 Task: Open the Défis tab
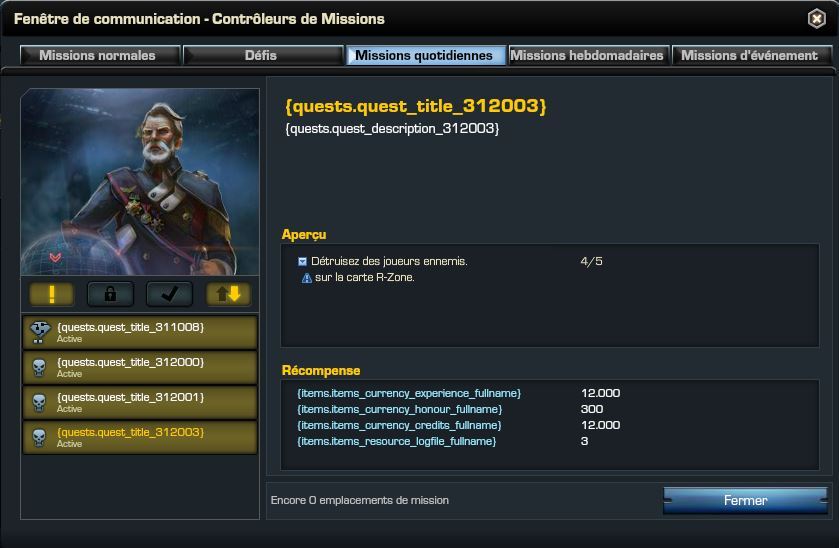pos(263,55)
